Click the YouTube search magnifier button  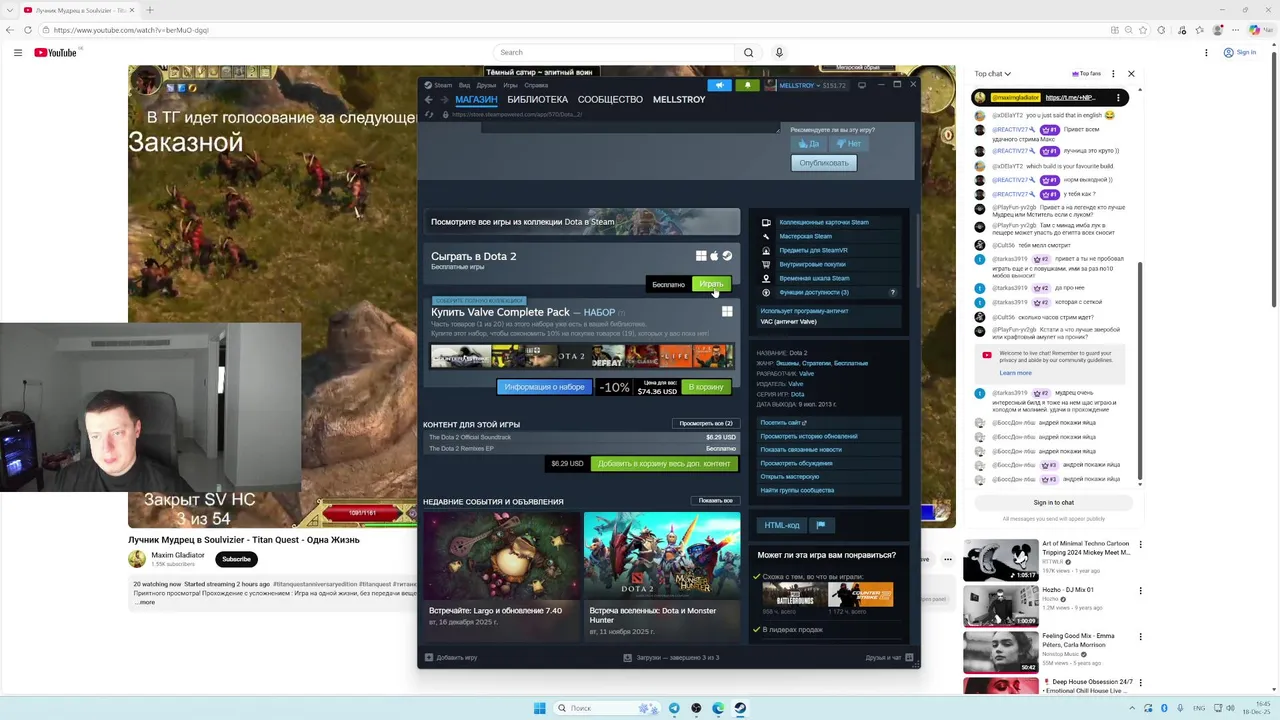point(748,52)
